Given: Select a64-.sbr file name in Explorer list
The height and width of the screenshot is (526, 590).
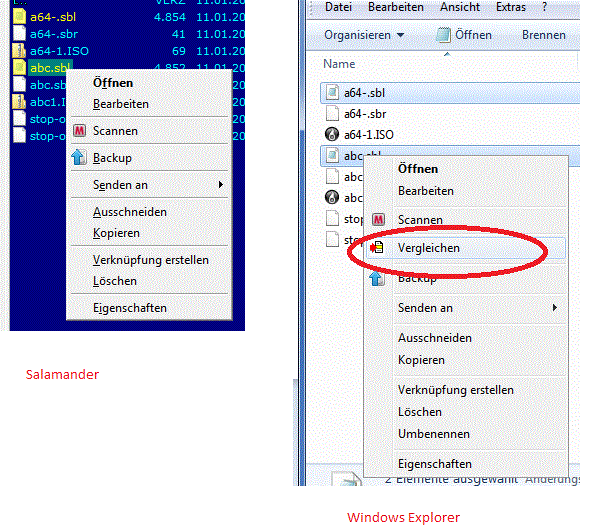Looking at the screenshot, I should pyautogui.click(x=365, y=114).
